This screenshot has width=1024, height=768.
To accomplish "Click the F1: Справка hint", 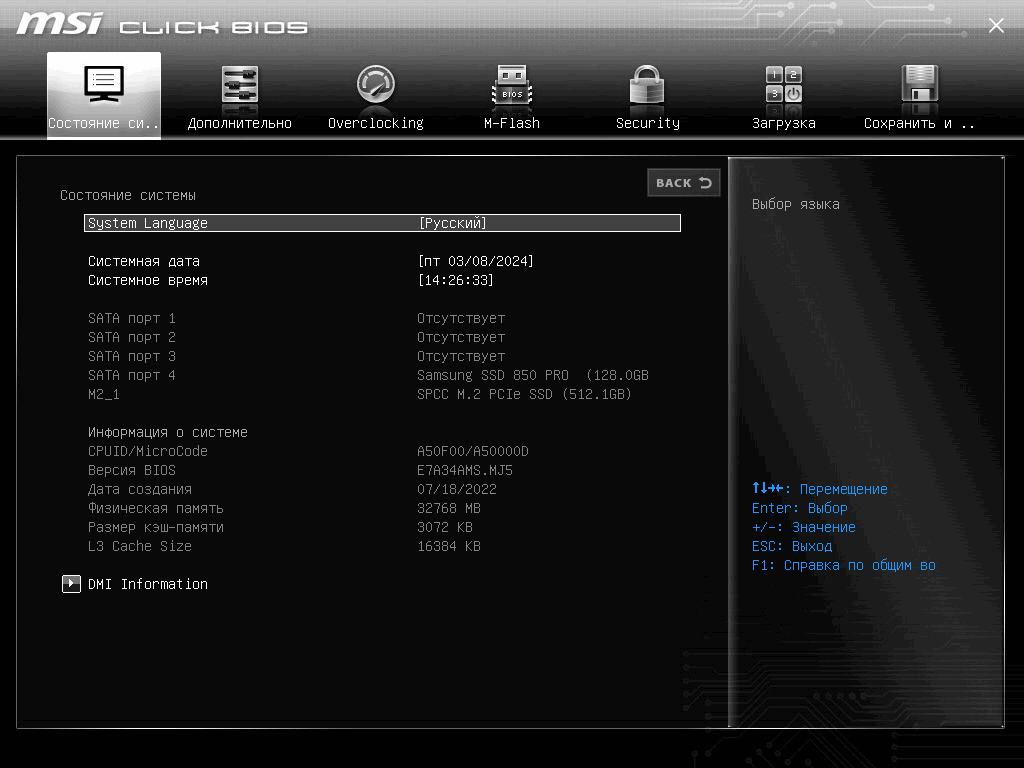I will point(843,564).
